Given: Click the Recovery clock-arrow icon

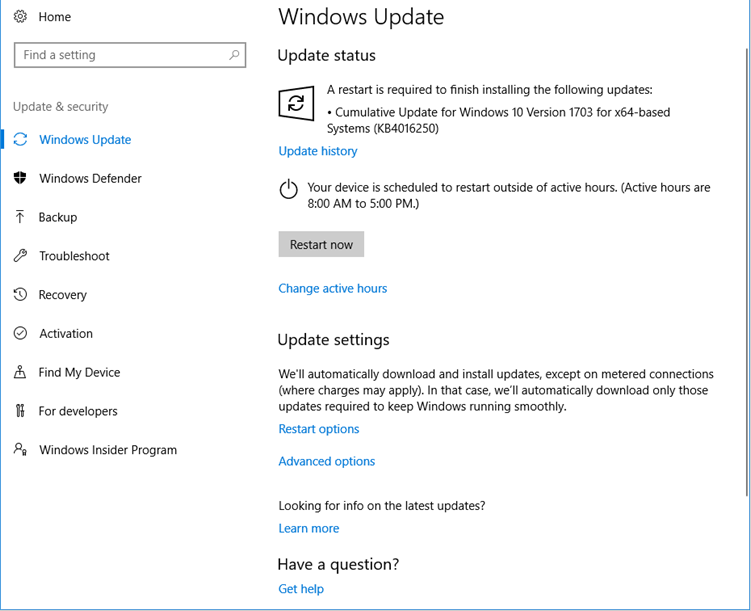Looking at the screenshot, I should (20, 294).
